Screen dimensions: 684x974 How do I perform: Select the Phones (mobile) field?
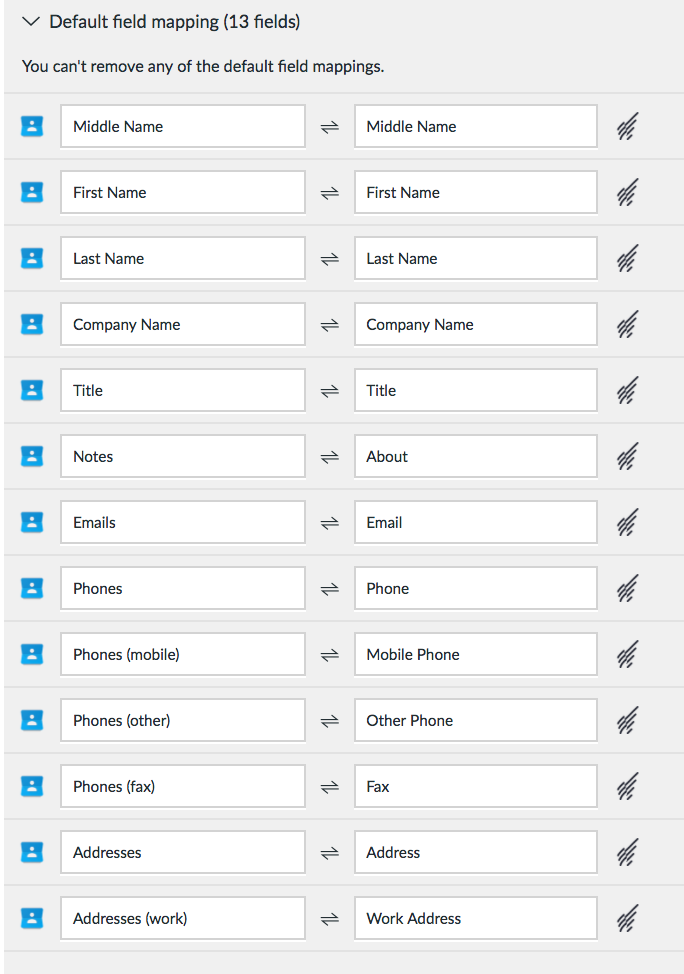click(x=183, y=654)
